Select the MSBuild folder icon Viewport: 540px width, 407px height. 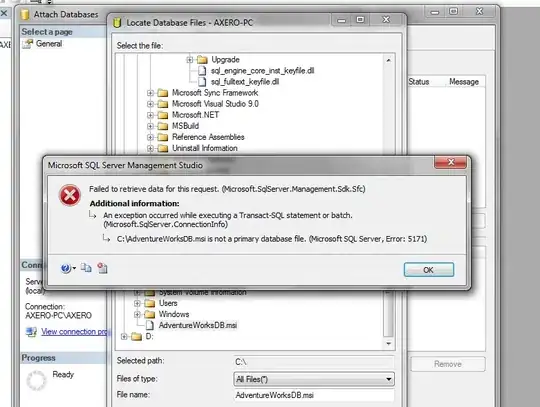pos(163,126)
